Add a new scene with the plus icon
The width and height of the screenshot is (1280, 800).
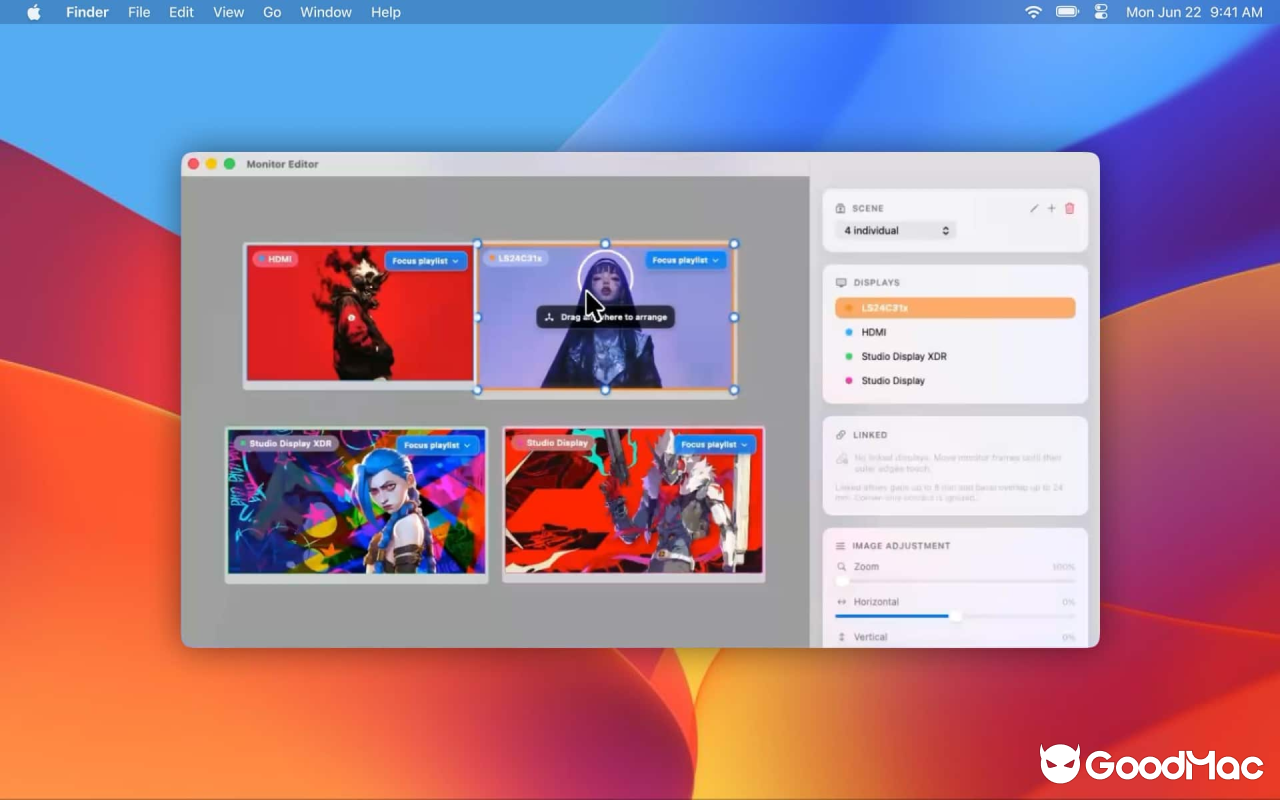pos(1051,209)
